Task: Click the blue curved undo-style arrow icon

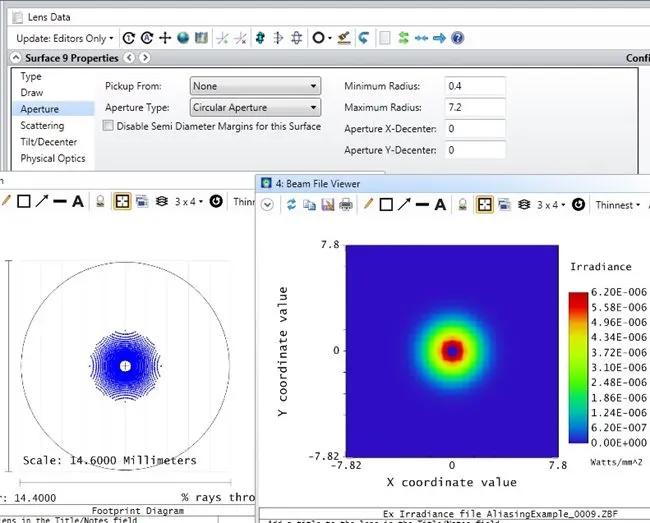Action: [x=364, y=38]
